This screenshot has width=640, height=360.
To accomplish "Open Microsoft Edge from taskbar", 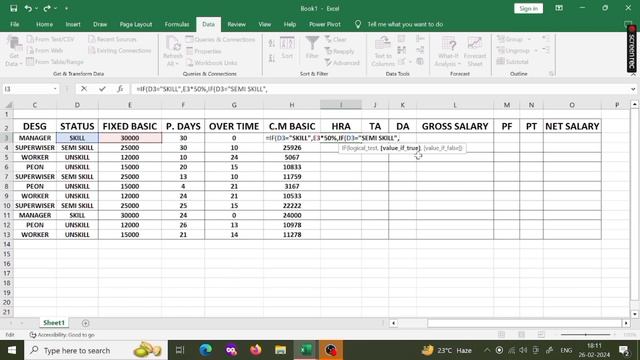I will pos(206,350).
